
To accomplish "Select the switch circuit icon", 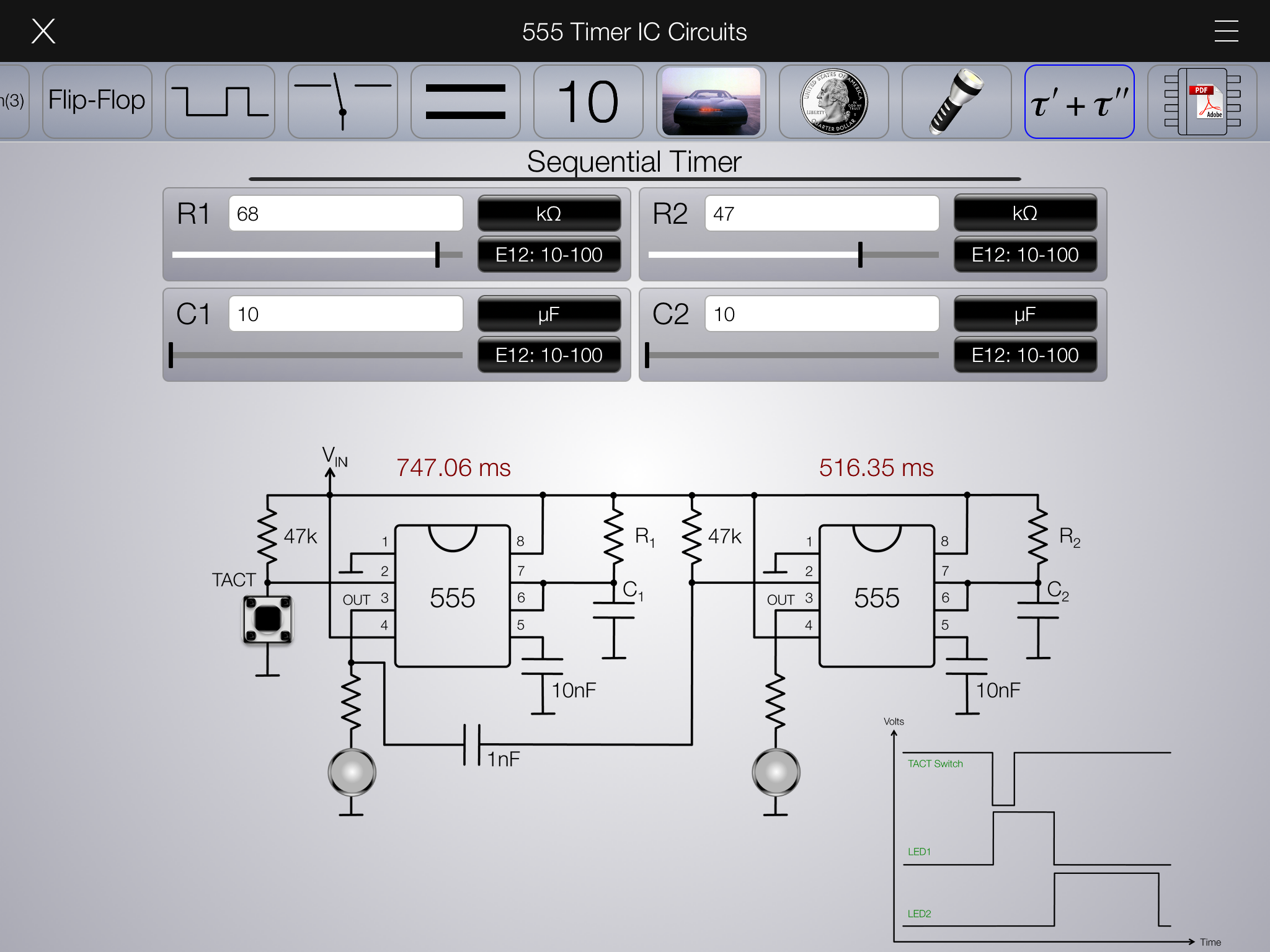I will click(x=342, y=102).
